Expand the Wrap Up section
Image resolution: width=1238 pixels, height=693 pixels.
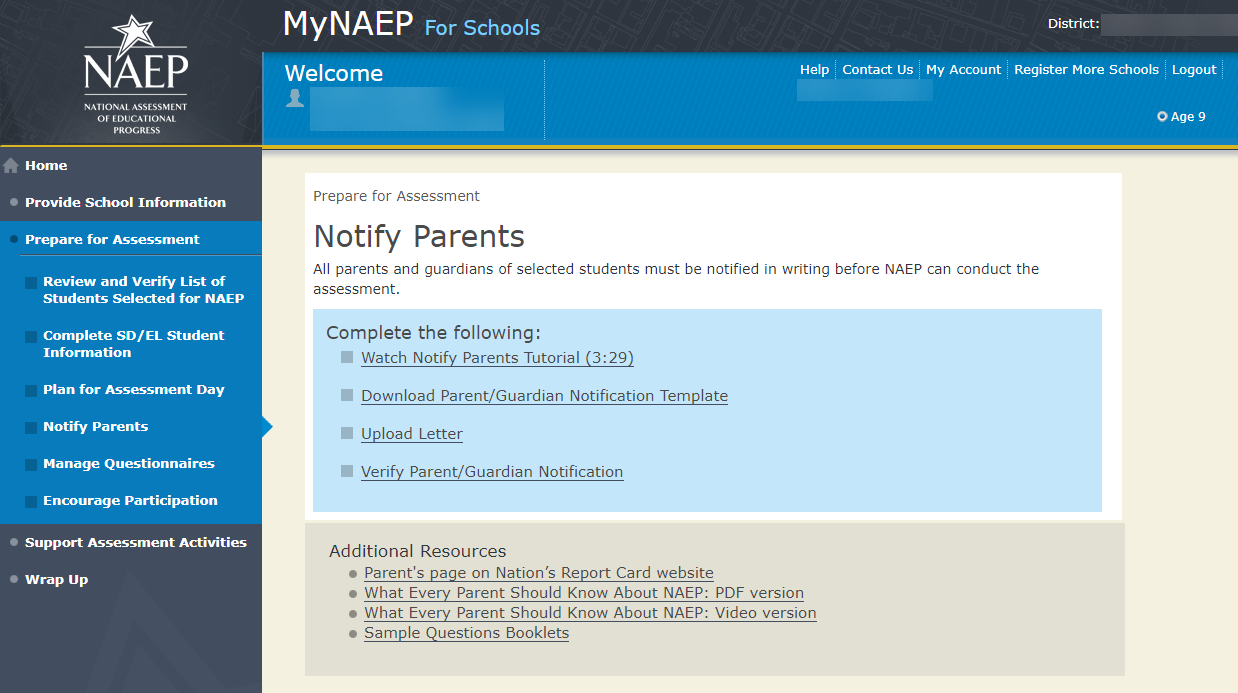coord(56,579)
